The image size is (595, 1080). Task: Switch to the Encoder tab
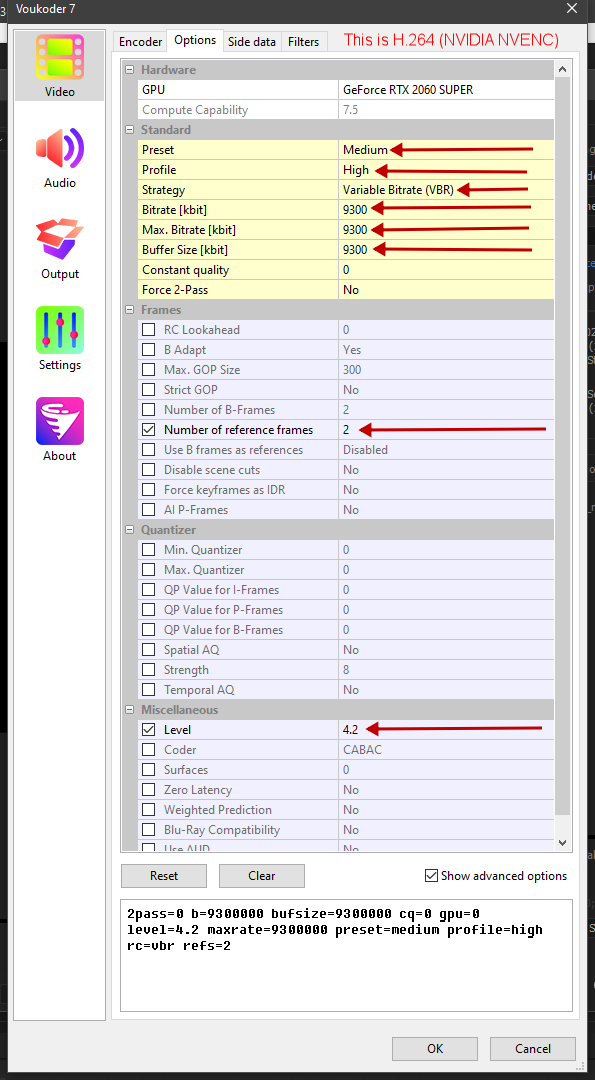pyautogui.click(x=140, y=41)
